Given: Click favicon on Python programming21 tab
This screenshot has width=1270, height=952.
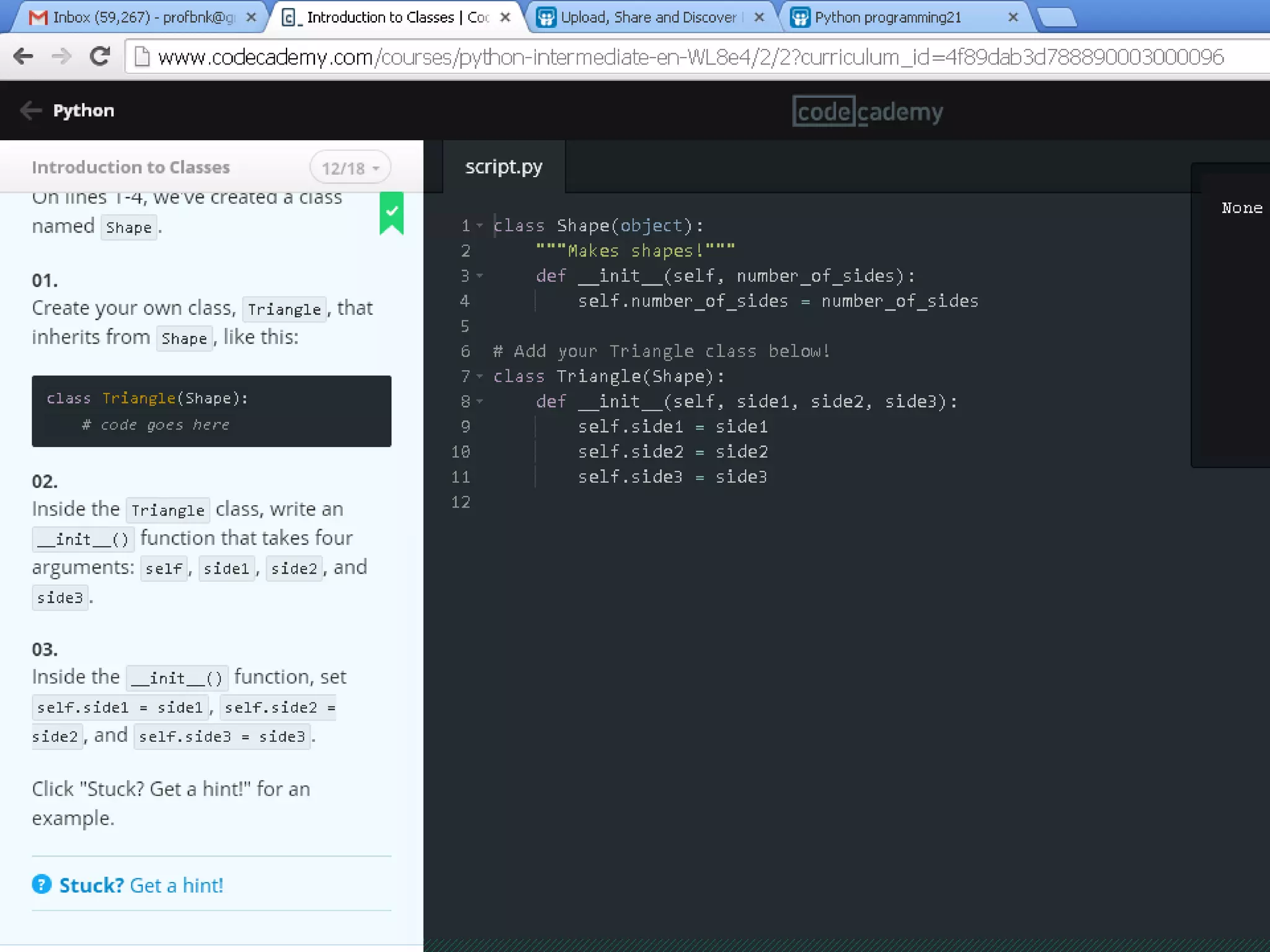Looking at the screenshot, I should [x=801, y=17].
